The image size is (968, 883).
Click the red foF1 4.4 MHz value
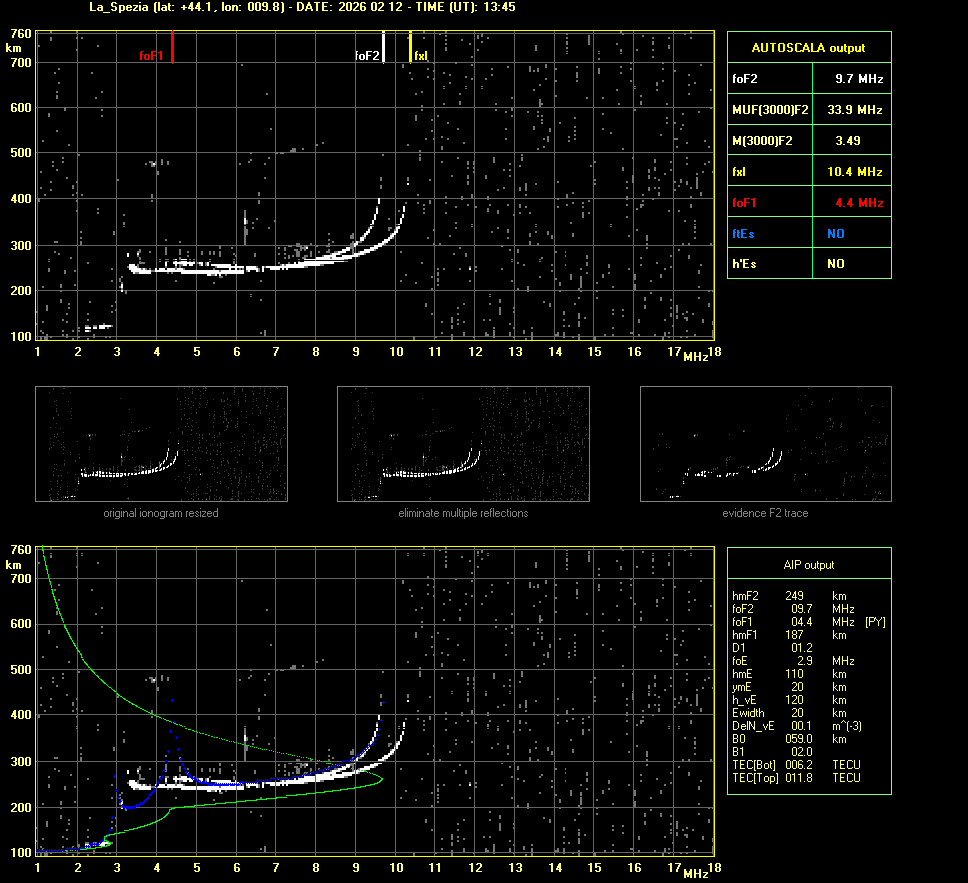(x=858, y=203)
